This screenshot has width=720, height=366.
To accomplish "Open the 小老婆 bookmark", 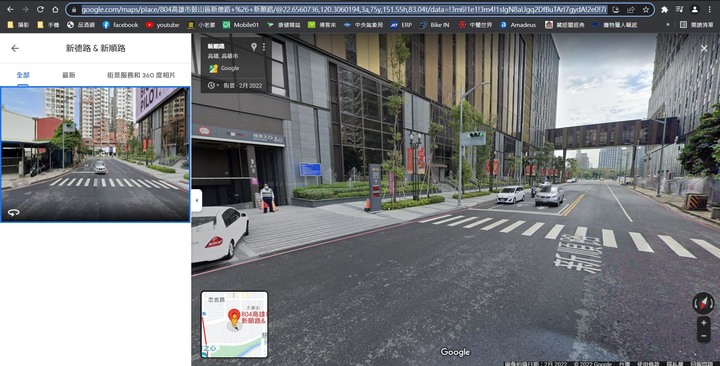I will 201,25.
